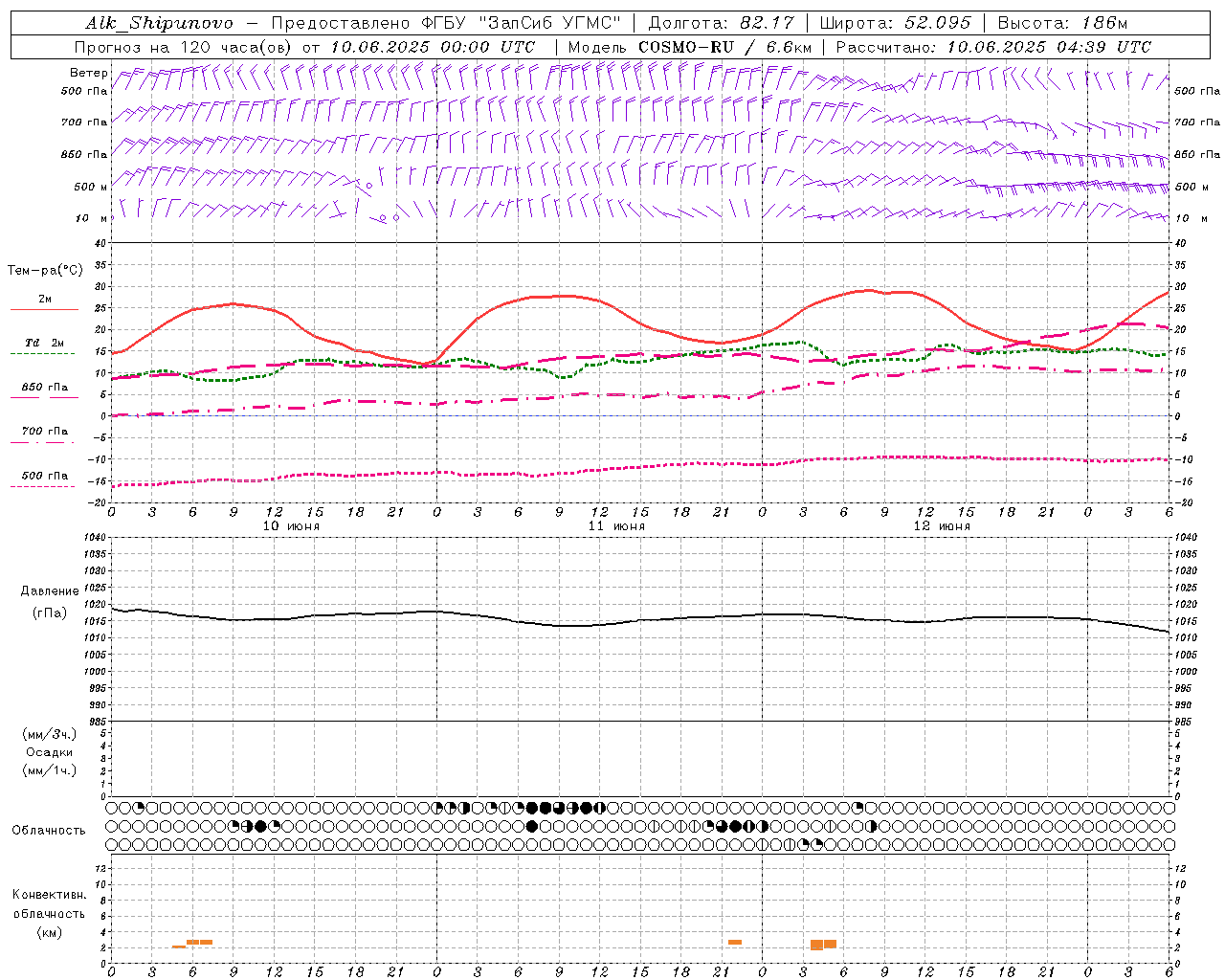Click the 'Облачность' cloudiness row label

(x=49, y=831)
